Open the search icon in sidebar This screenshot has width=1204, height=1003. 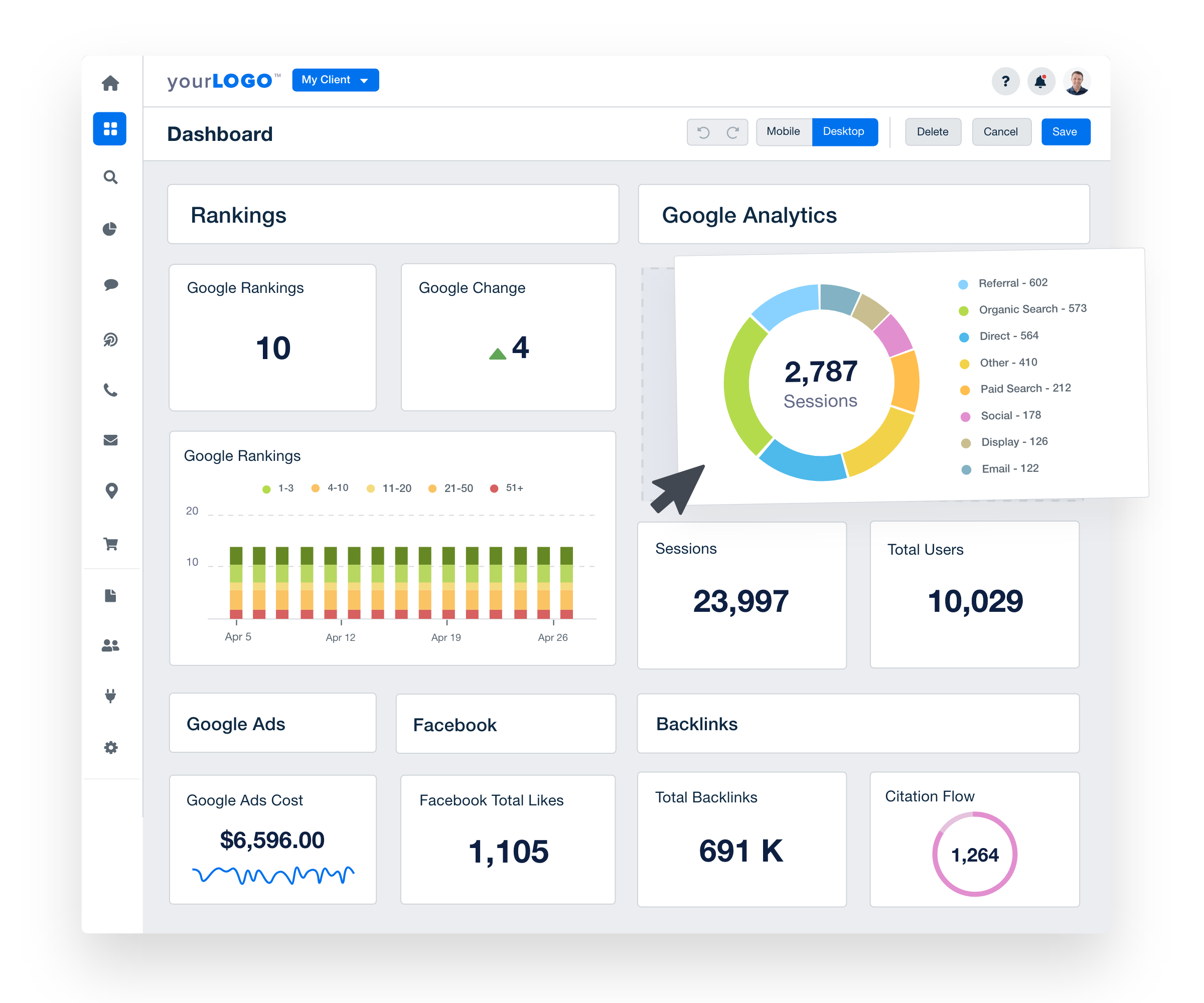coord(110,178)
